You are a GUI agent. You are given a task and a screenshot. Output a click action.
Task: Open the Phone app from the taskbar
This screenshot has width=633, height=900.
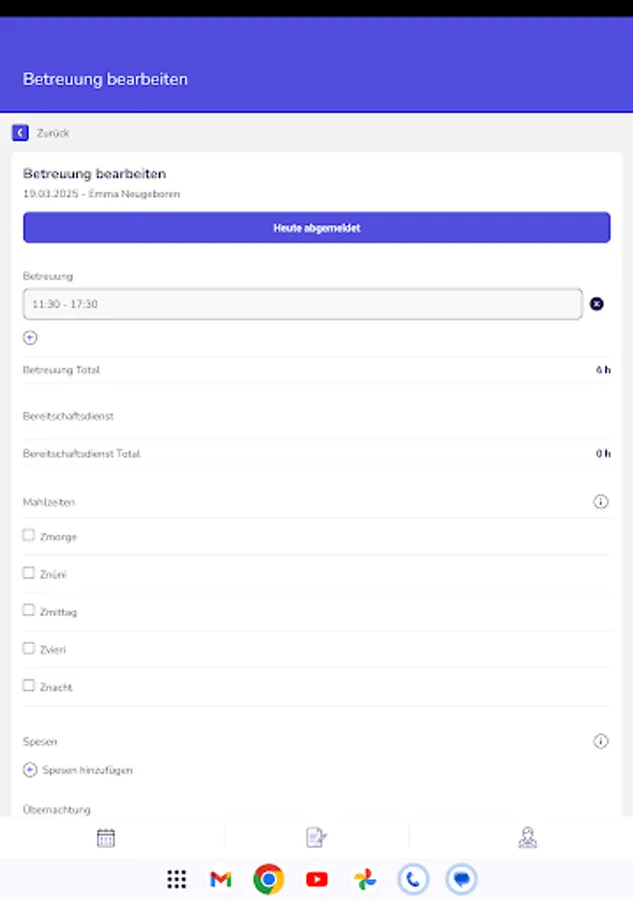click(x=412, y=879)
